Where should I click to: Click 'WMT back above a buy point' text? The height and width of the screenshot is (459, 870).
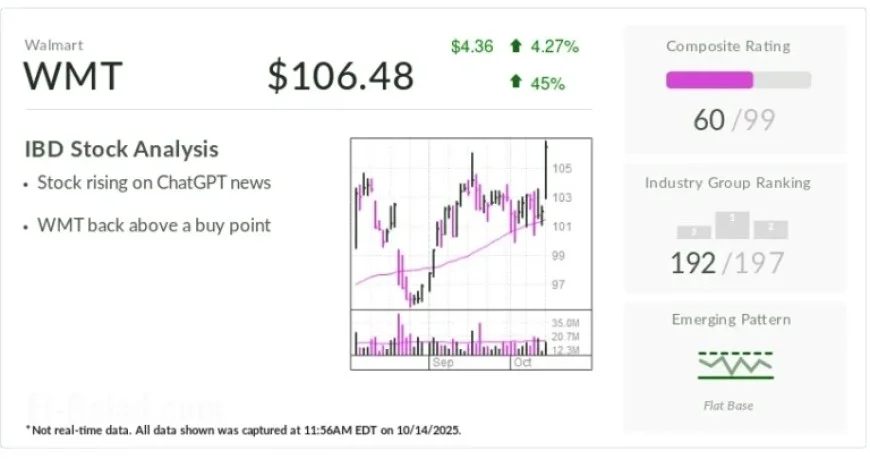click(x=153, y=225)
